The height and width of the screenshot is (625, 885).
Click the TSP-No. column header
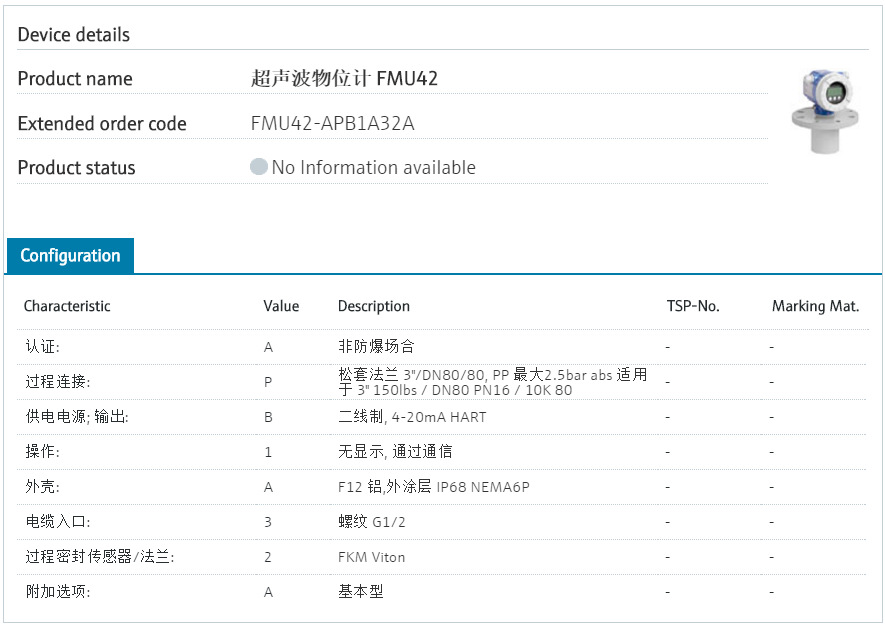[693, 306]
